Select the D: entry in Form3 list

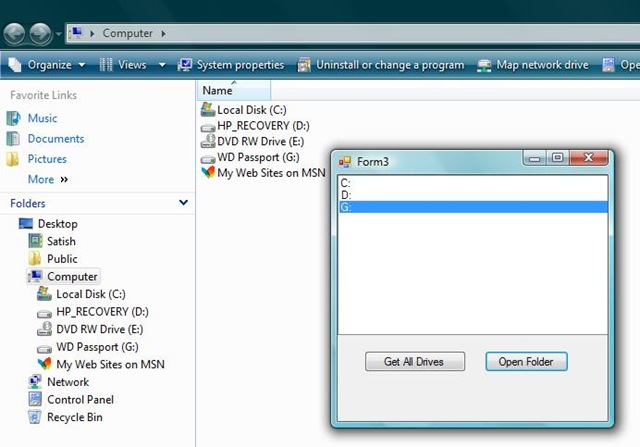pyautogui.click(x=473, y=195)
